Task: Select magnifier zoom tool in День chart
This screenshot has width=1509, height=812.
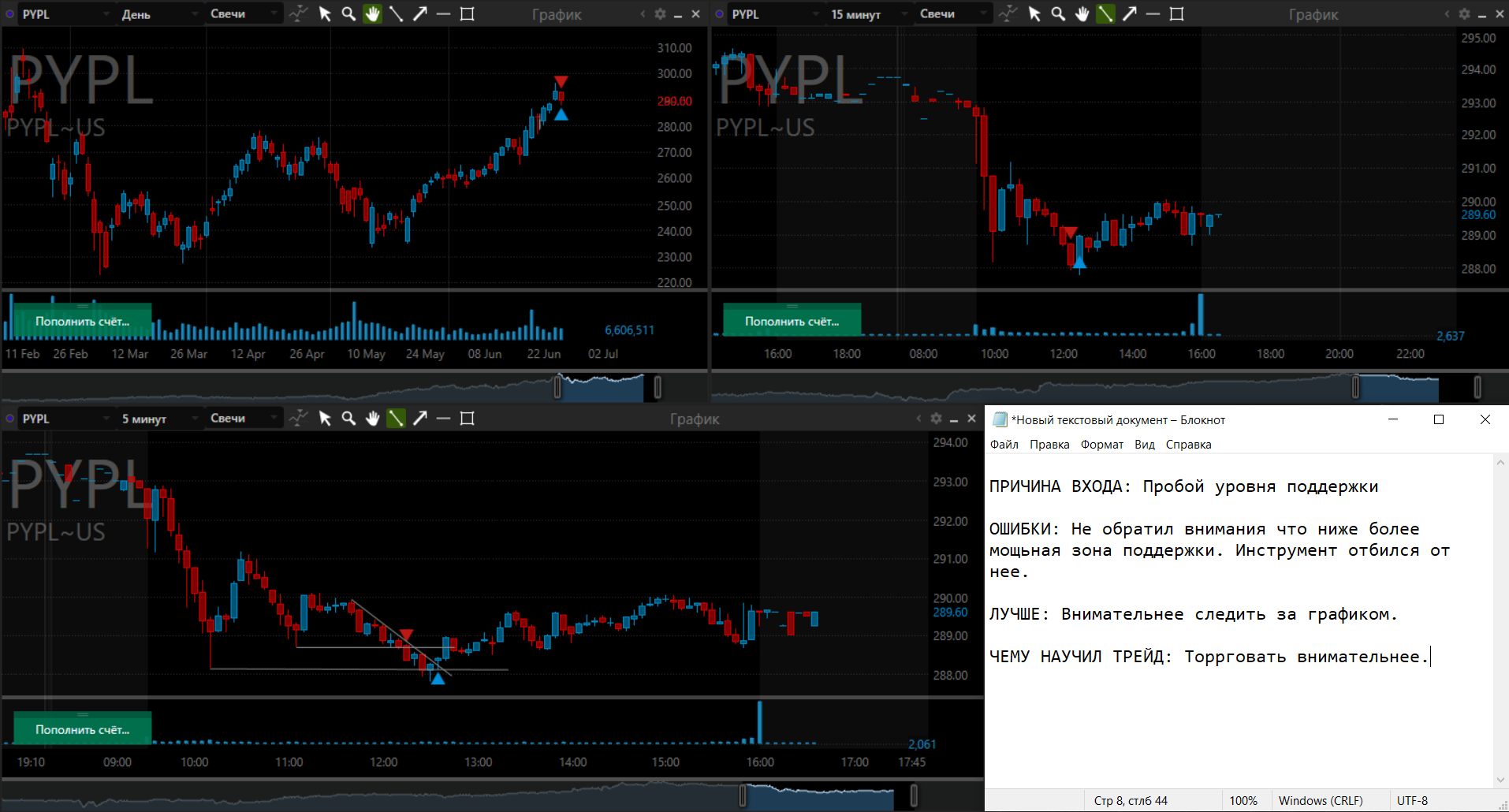Action: pos(348,13)
